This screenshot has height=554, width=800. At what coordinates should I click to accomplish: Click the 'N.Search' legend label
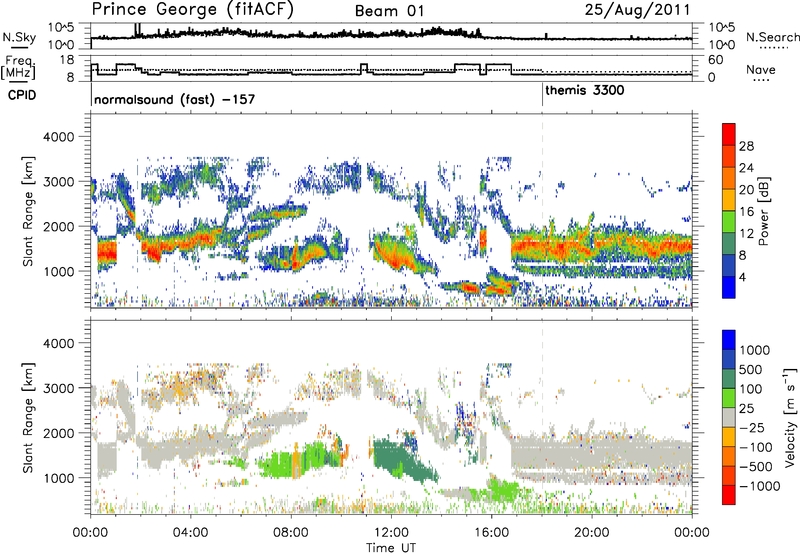[x=772, y=37]
